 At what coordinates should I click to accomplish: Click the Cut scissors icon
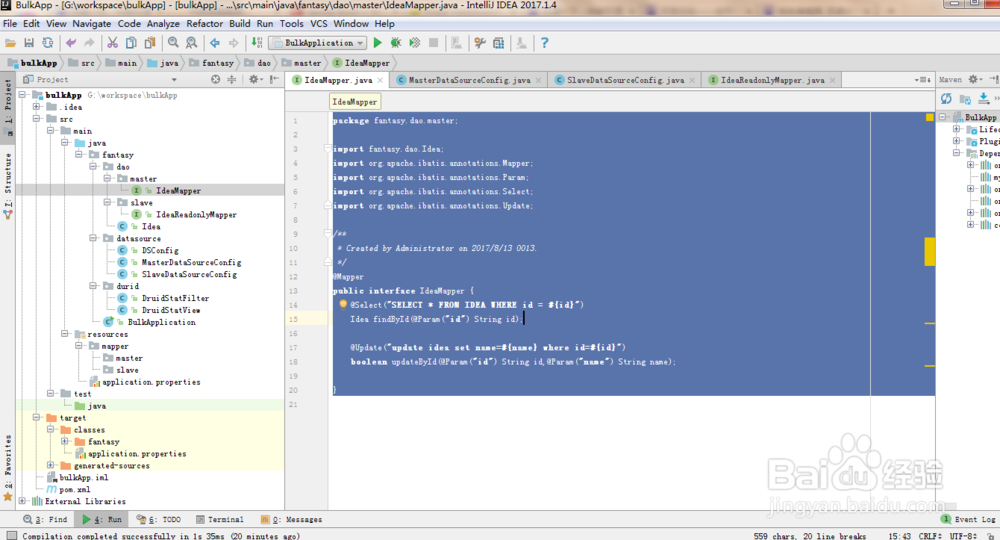112,43
